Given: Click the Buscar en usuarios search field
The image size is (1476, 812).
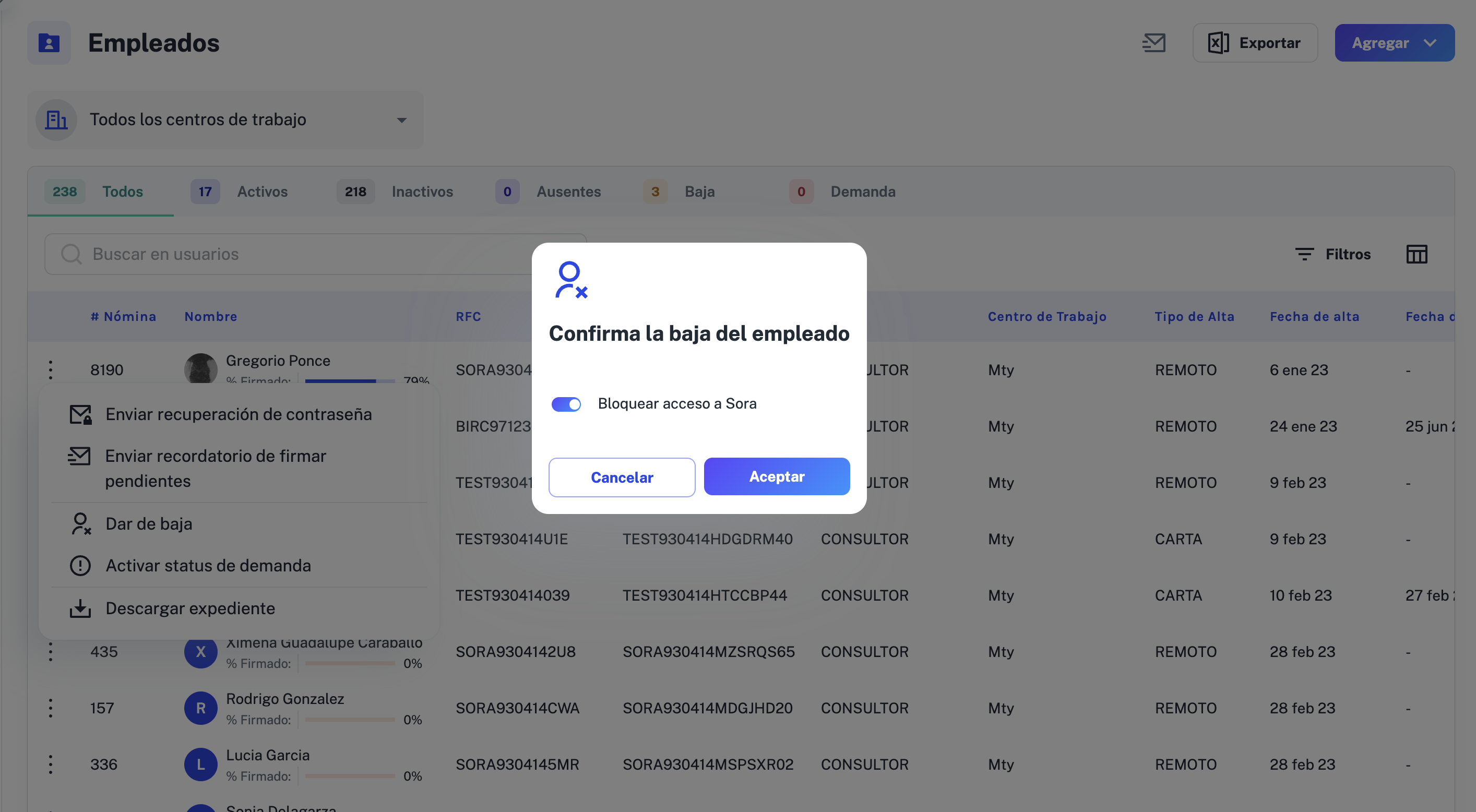Looking at the screenshot, I should (316, 254).
